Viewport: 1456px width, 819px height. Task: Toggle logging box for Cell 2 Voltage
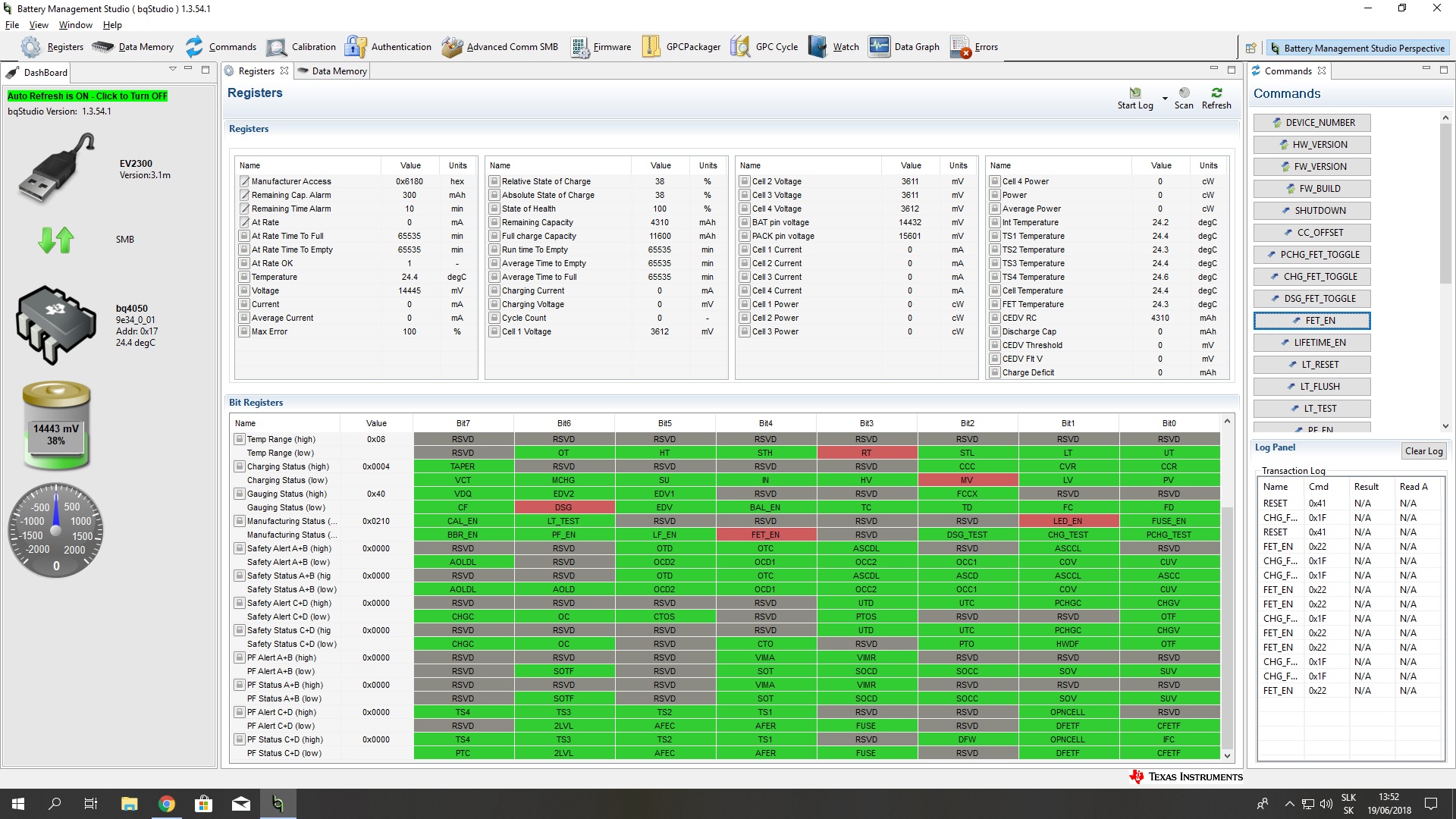(745, 181)
